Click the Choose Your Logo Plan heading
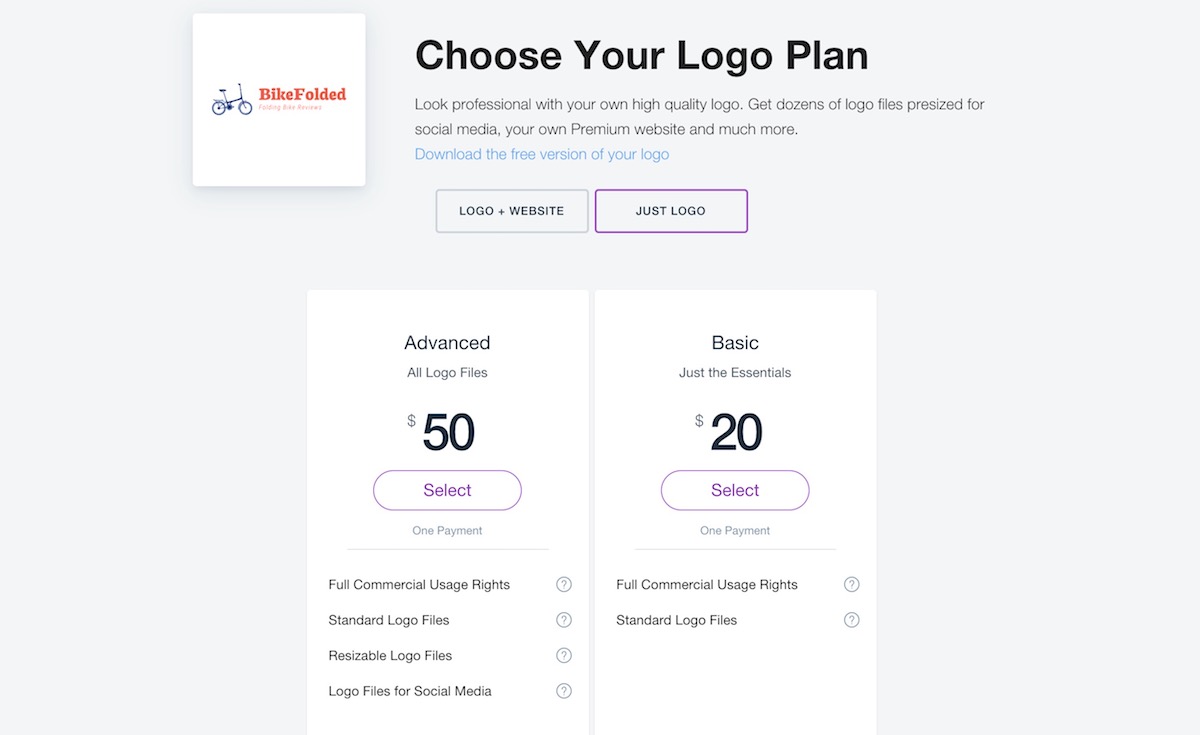1200x735 pixels. (x=641, y=55)
